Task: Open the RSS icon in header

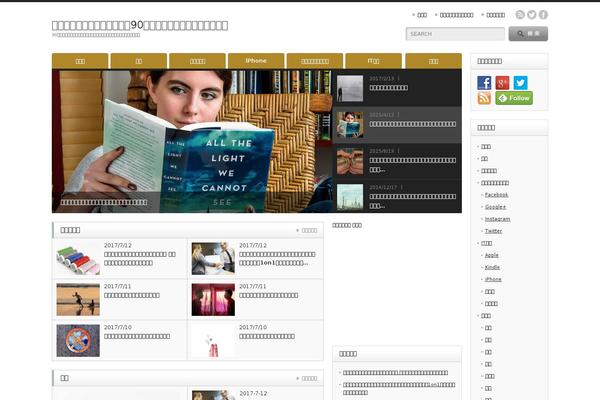Action: tap(520, 15)
